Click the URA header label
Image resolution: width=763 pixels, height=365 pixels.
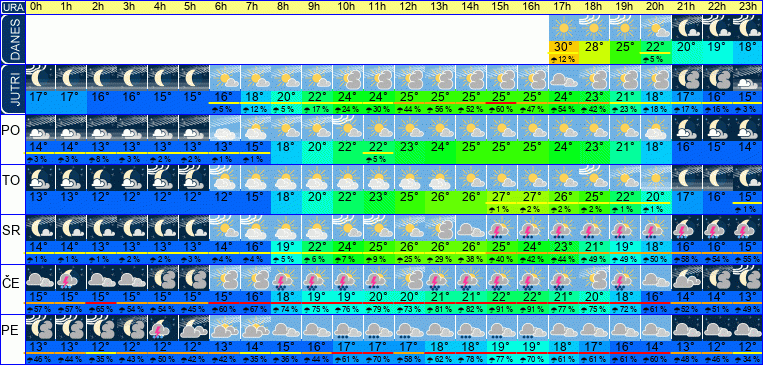[13, 7]
